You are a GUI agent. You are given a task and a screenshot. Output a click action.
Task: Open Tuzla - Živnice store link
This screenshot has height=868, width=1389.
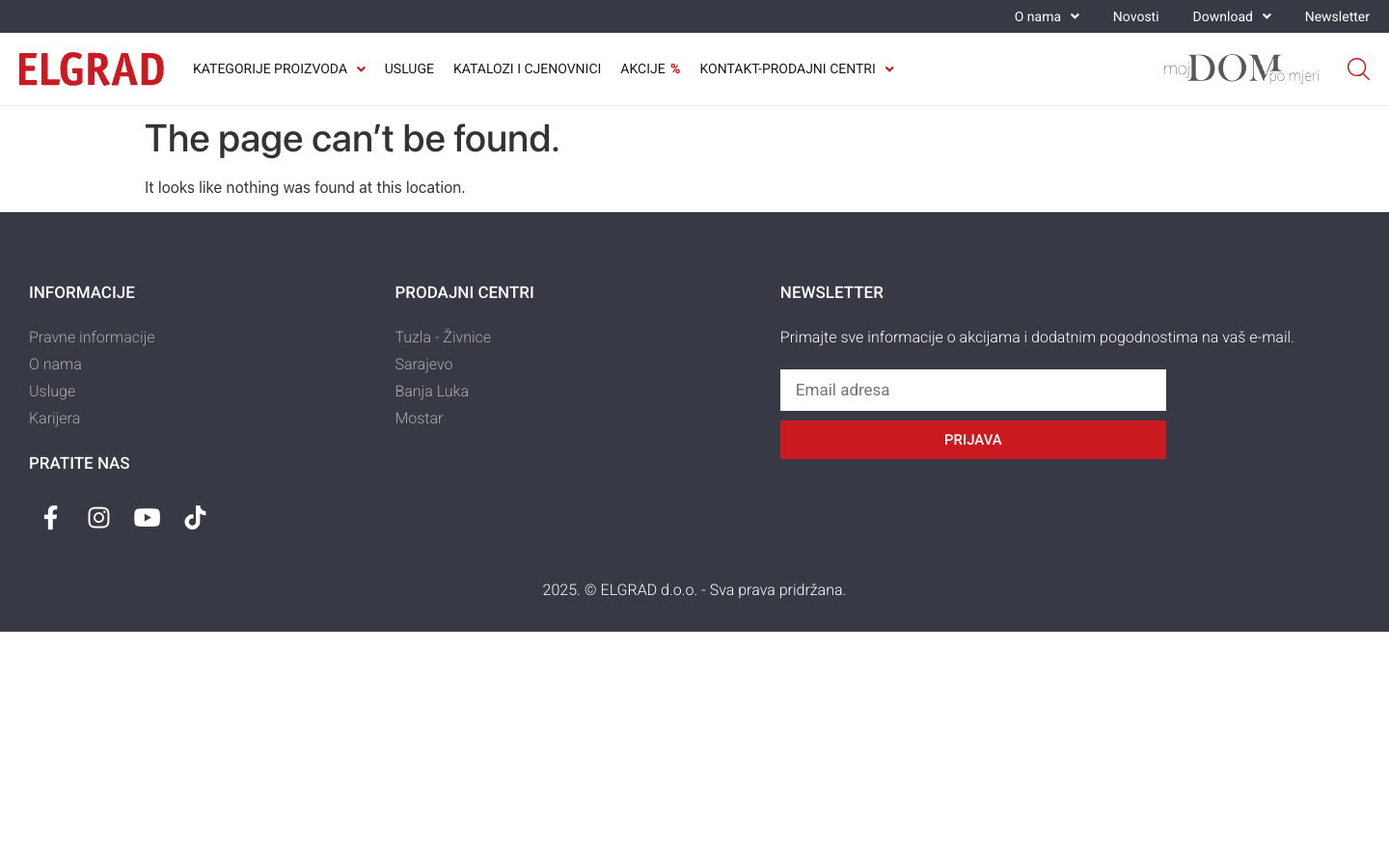(443, 337)
